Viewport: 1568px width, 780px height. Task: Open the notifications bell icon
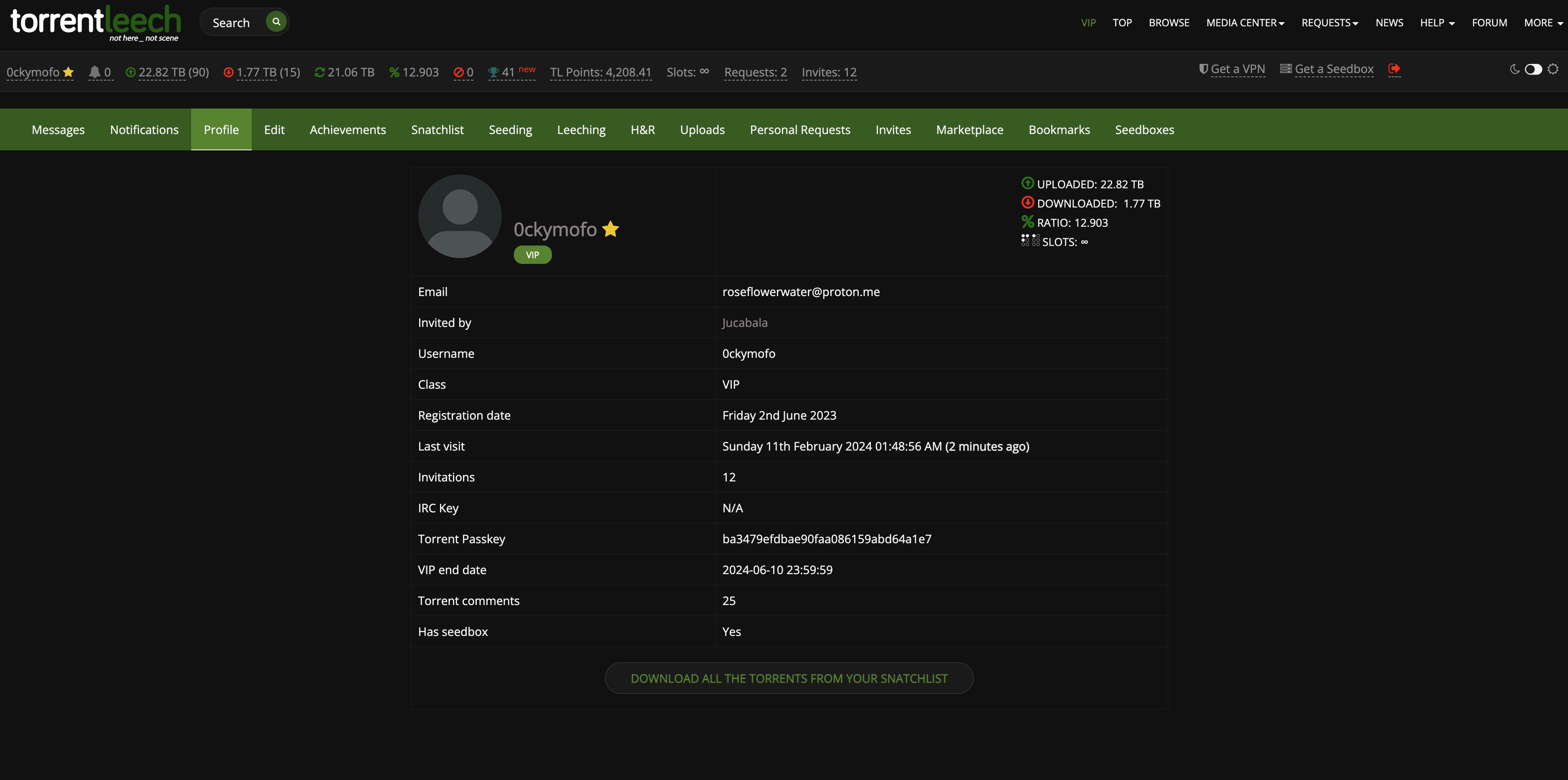[x=94, y=72]
